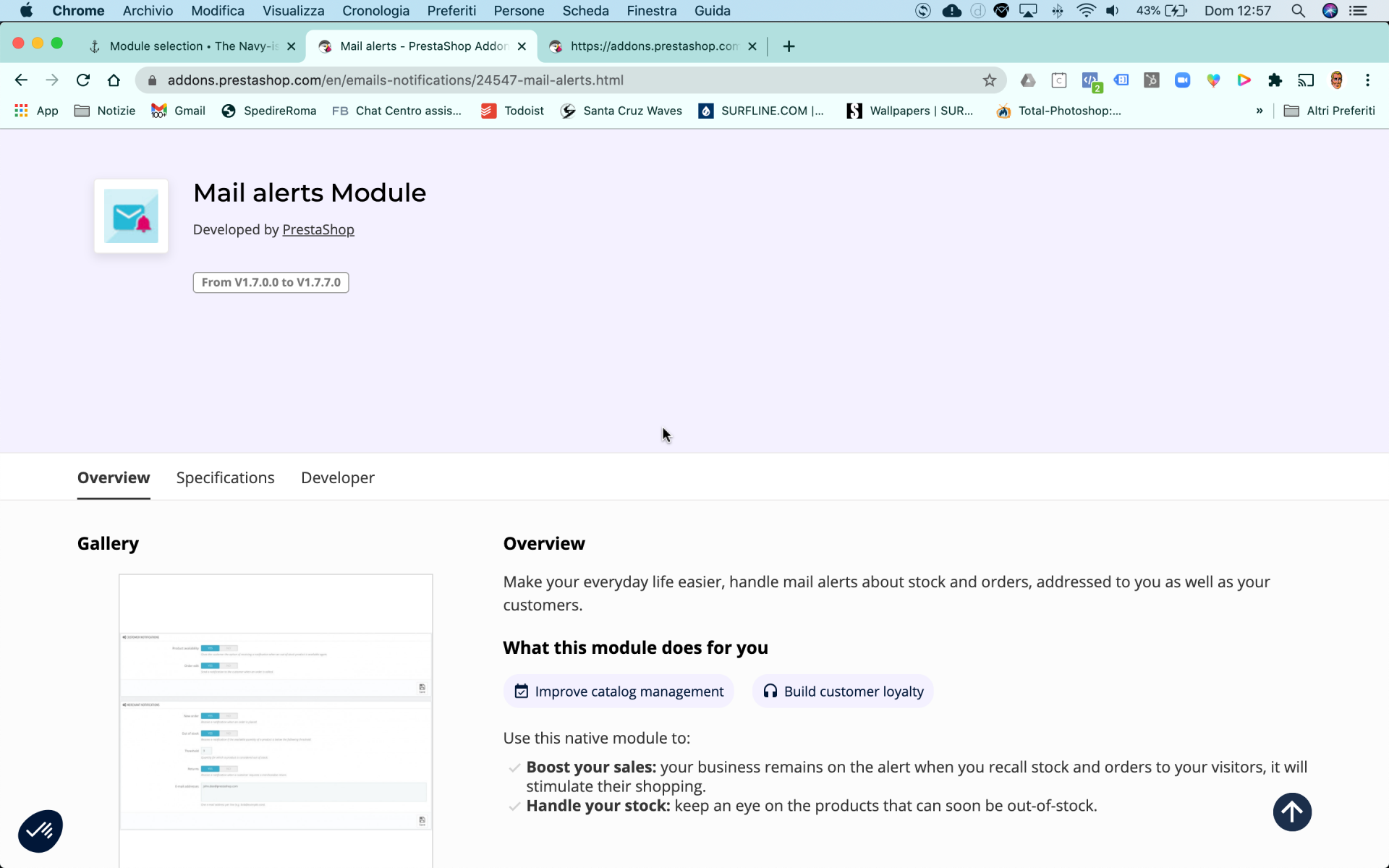
Task: Bookmark page with the star icon
Action: tap(989, 80)
